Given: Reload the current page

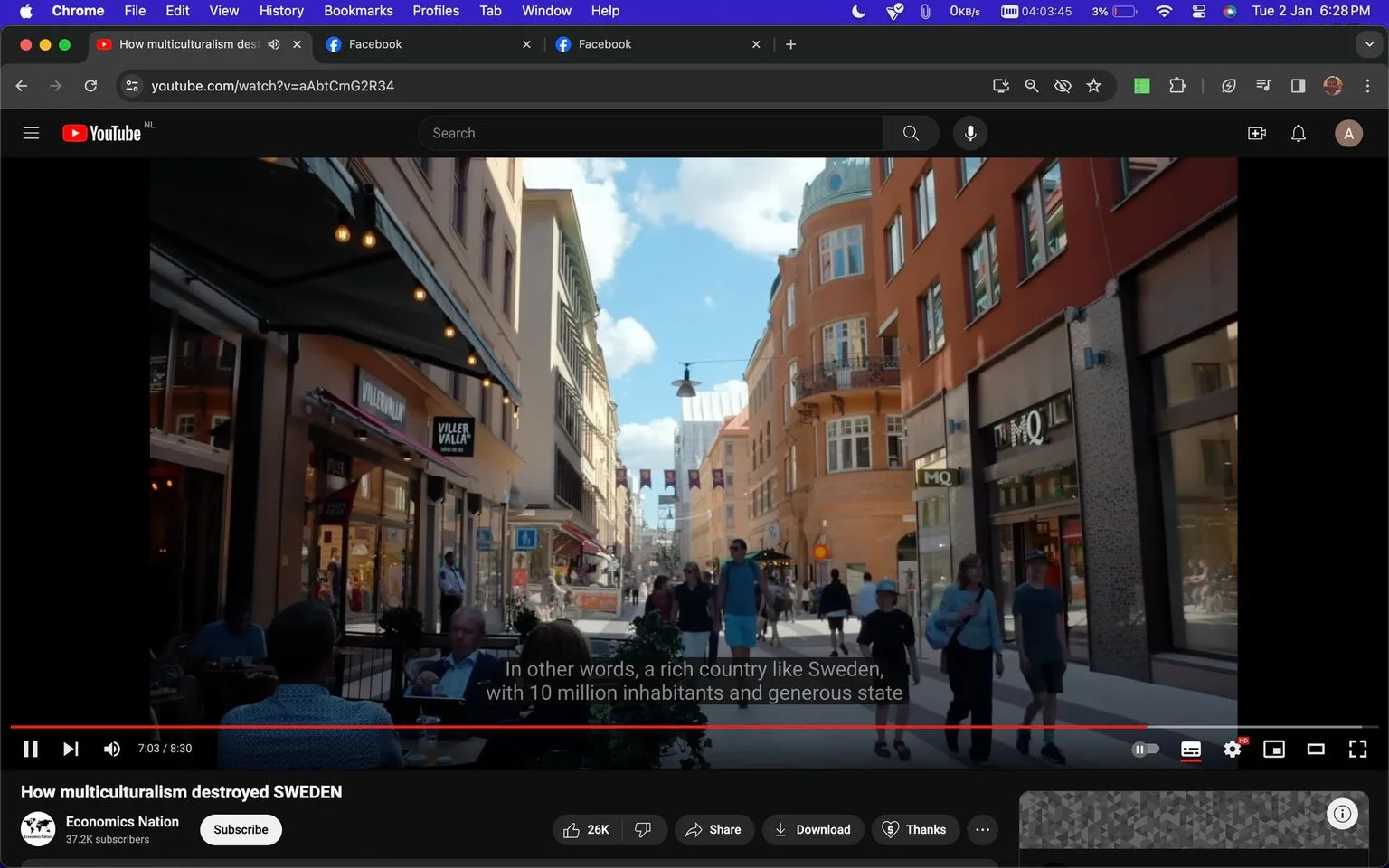Looking at the screenshot, I should click(x=90, y=86).
